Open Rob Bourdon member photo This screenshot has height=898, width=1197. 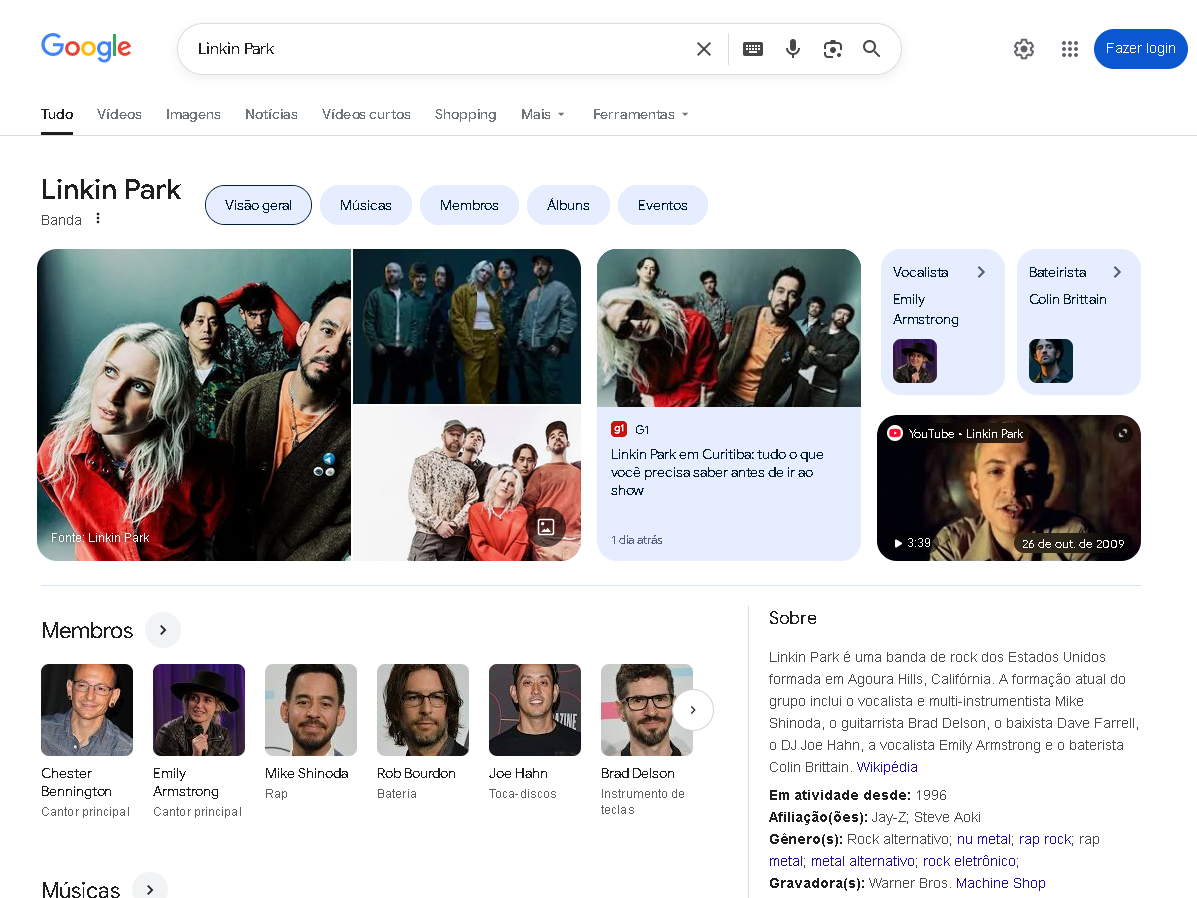point(423,709)
